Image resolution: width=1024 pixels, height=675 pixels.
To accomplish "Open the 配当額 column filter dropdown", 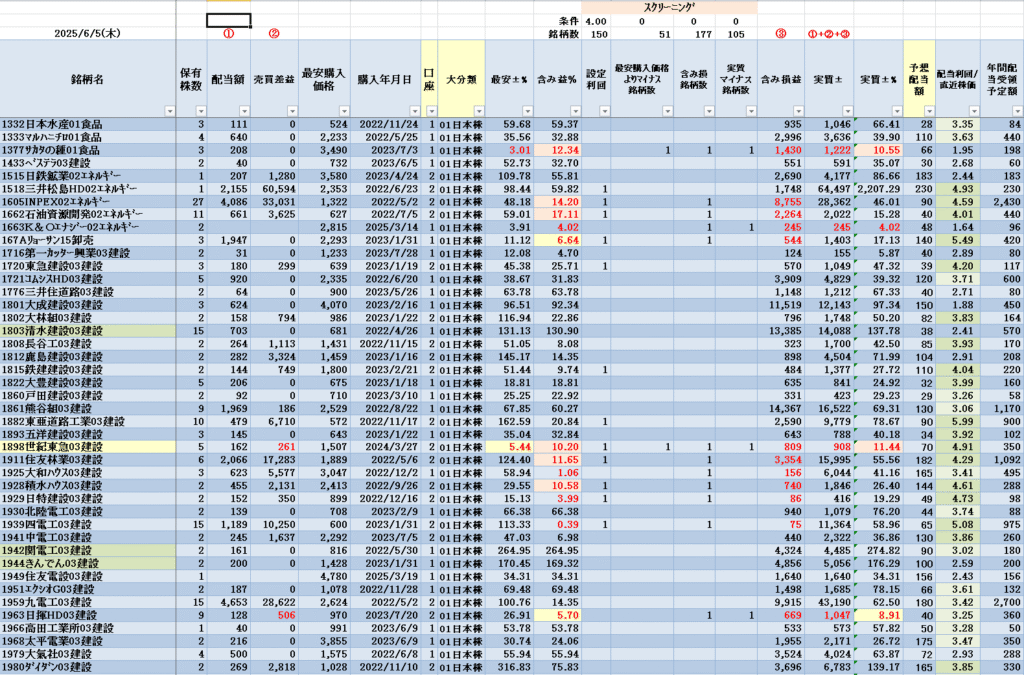I will click(x=245, y=111).
